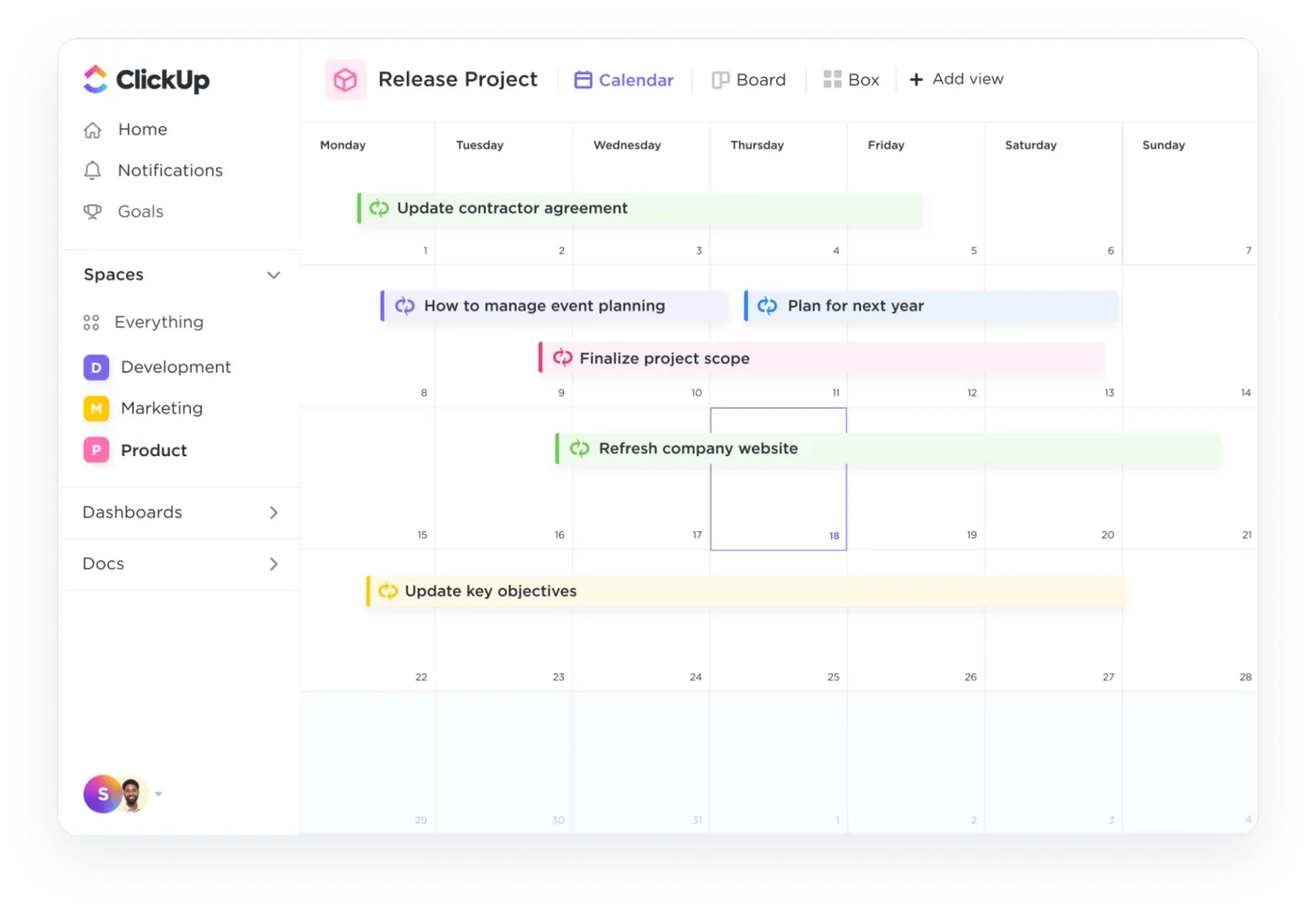Open the Dashboards section label
1316x913 pixels.
133,512
